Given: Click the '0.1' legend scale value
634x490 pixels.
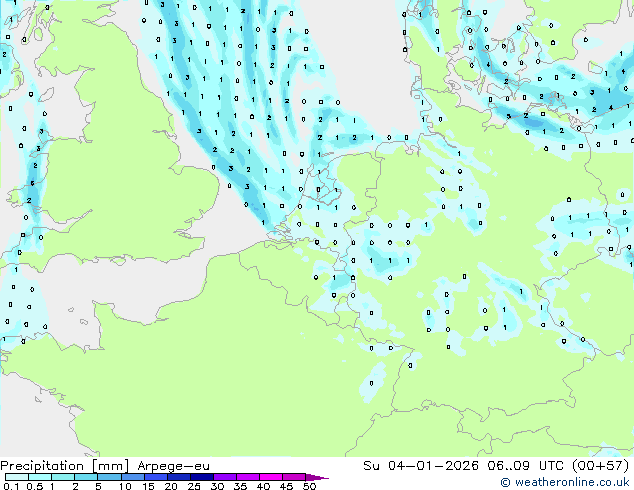Looking at the screenshot, I should coord(11,486).
